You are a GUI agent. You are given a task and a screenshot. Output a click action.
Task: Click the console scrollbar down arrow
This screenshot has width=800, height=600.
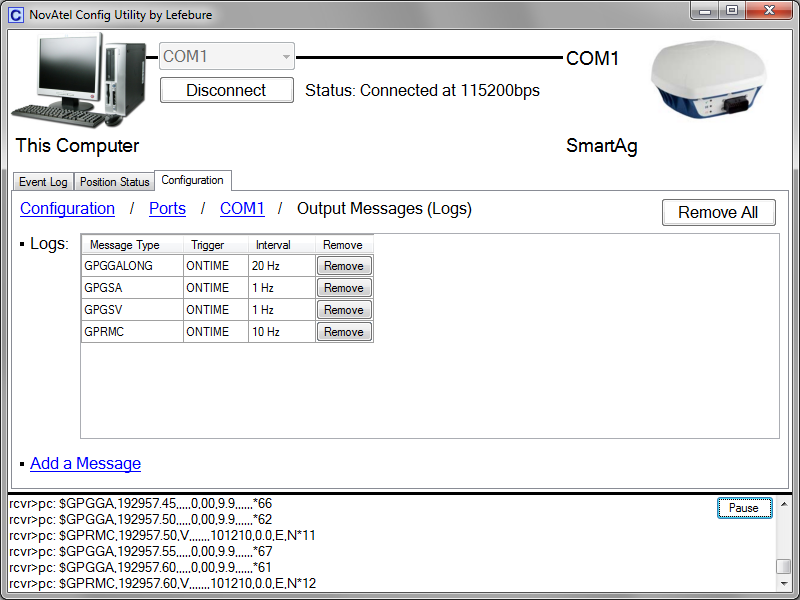click(784, 584)
